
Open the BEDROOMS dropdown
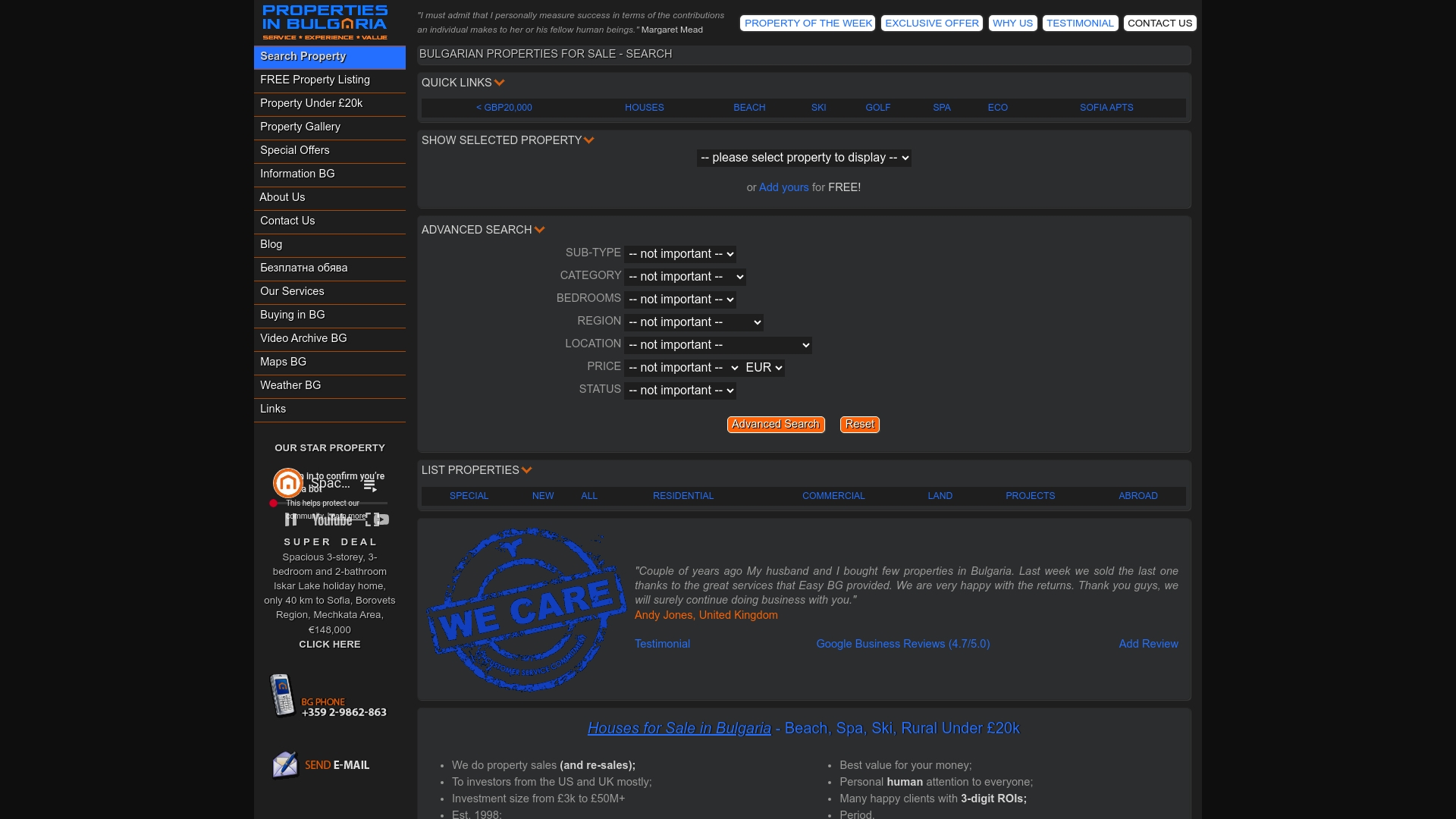679,299
